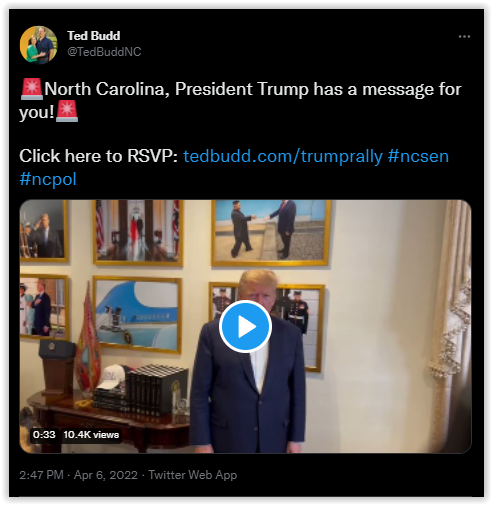The image size is (492, 505).
Task: Click the siren emoji after "you!"
Action: [x=67, y=111]
